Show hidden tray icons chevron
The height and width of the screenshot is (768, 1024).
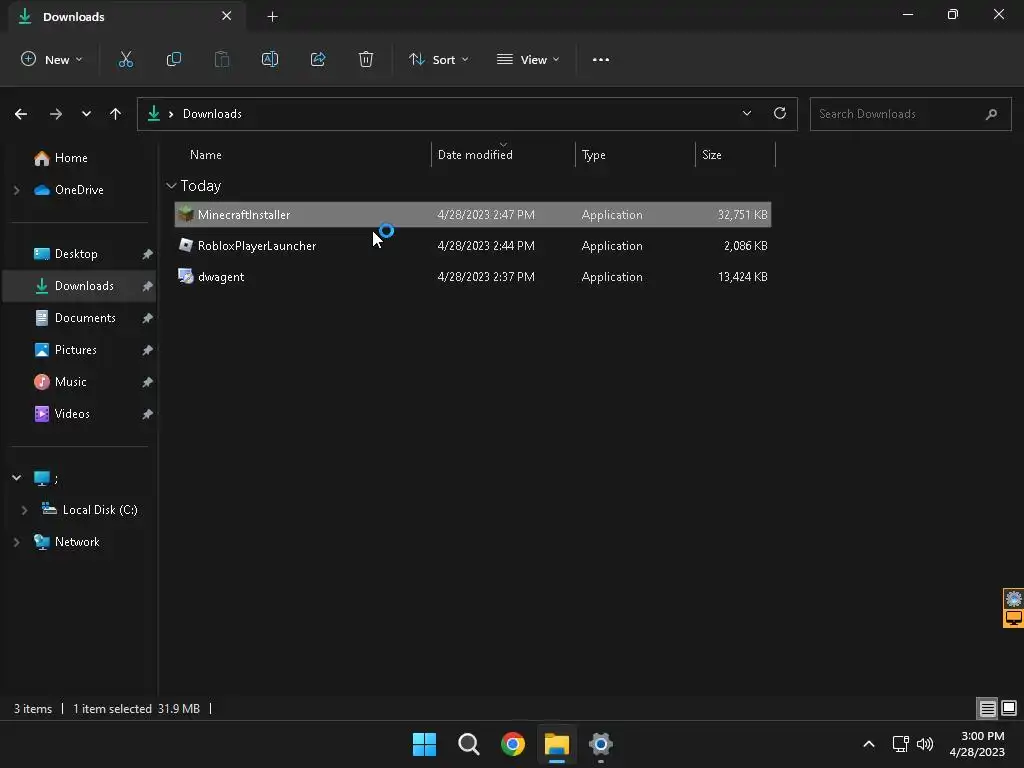[869, 744]
